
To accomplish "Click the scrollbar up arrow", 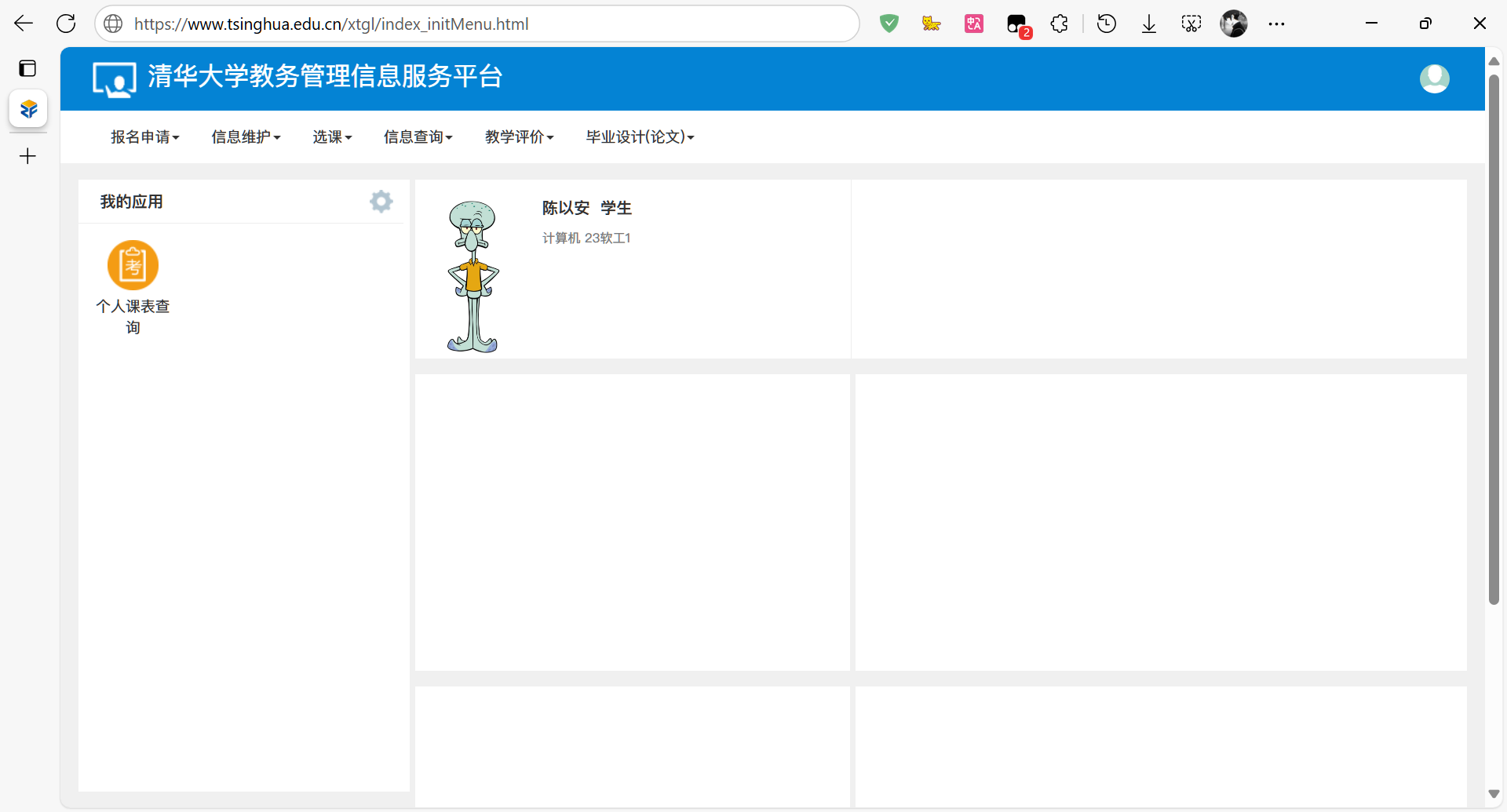I will pyautogui.click(x=1494, y=60).
